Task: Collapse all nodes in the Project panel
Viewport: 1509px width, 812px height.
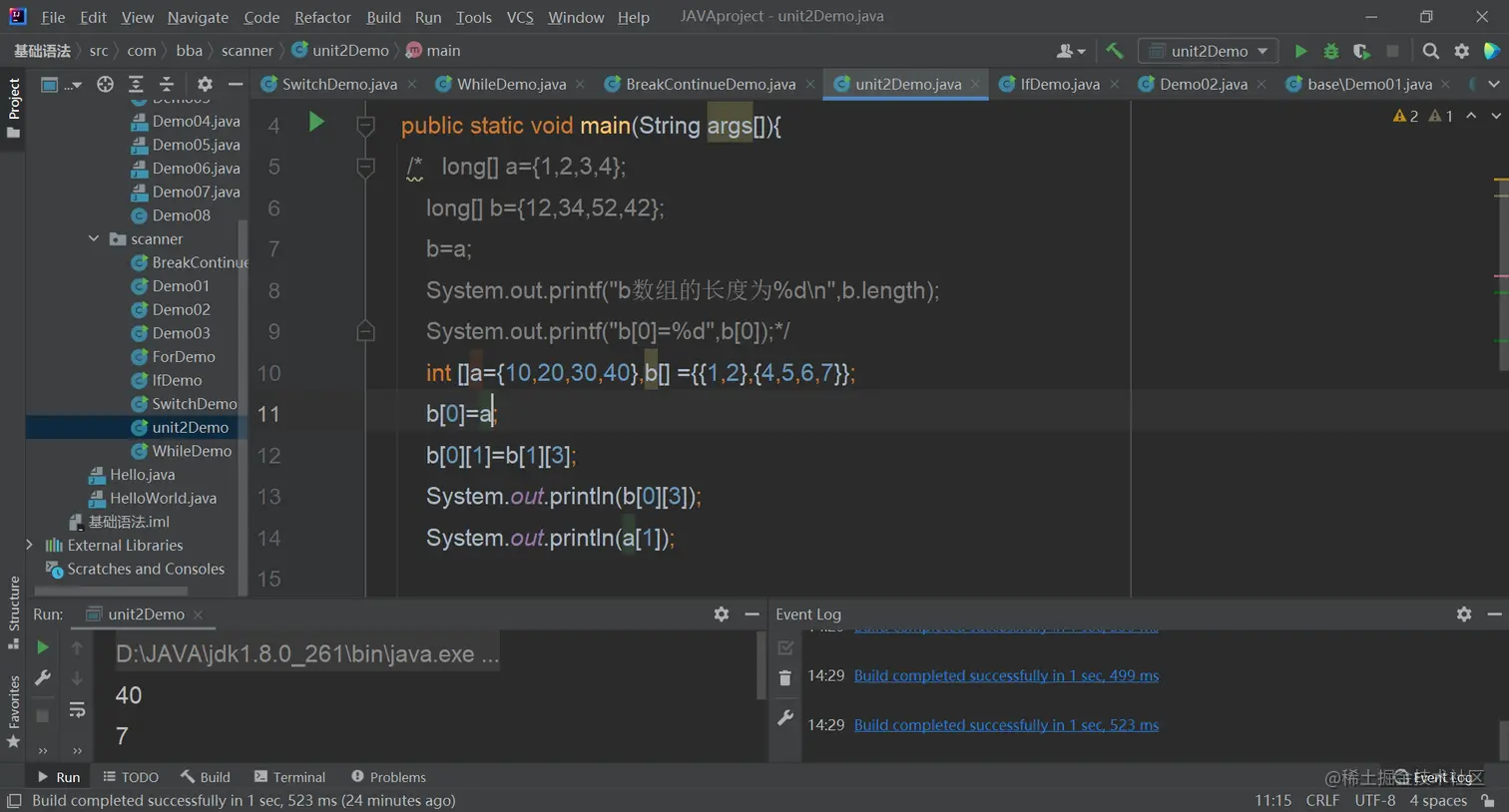Action: coord(167,85)
